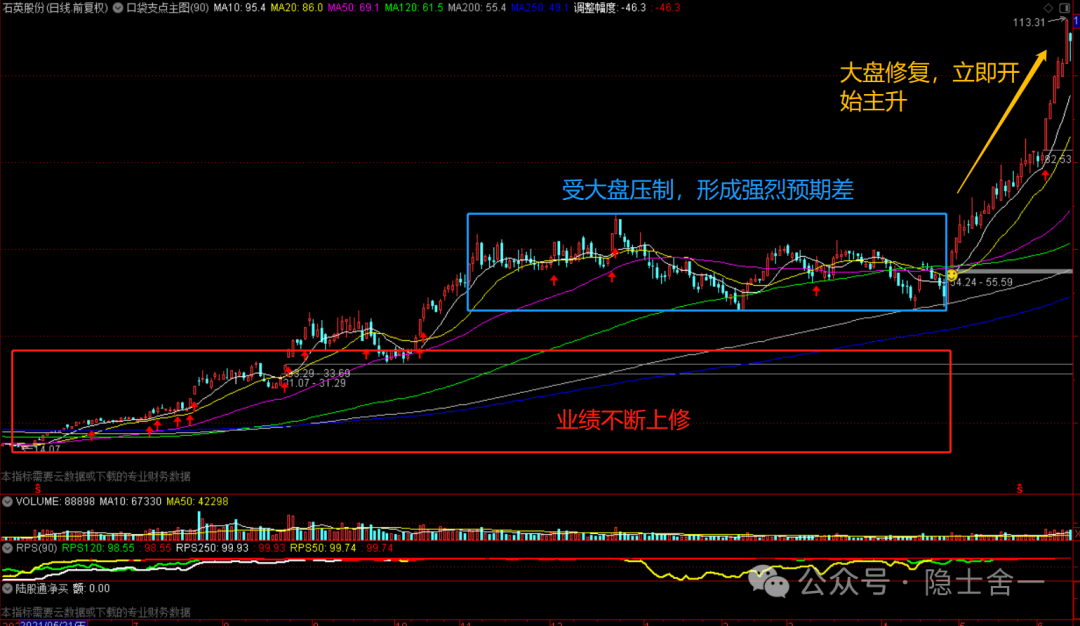This screenshot has width=1080, height=626.
Task: Open the VOLUME indicator dropdown arrow
Action: pos(7,501)
